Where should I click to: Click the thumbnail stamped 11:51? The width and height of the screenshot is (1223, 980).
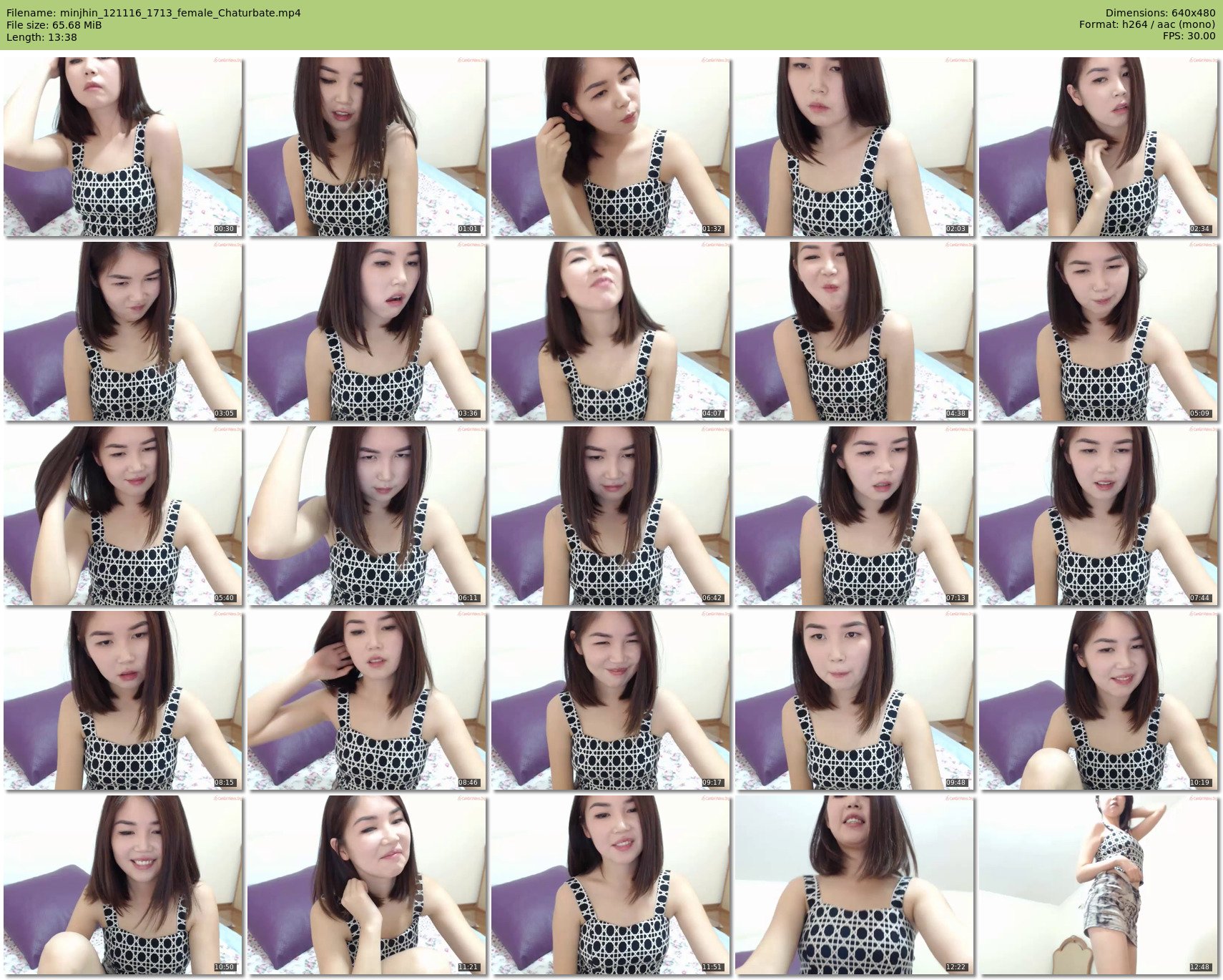tap(611, 885)
